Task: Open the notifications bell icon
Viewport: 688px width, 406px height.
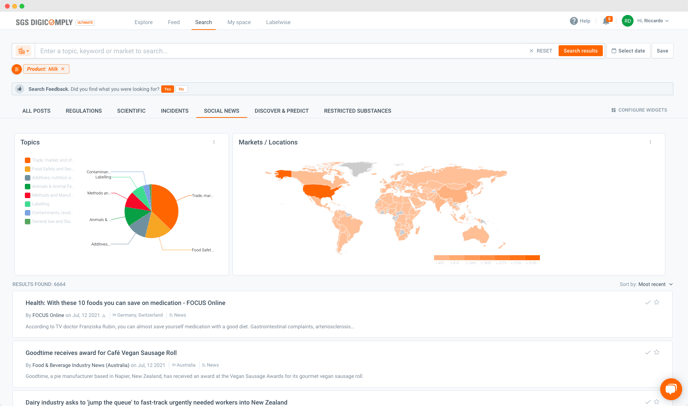Action: pos(606,21)
